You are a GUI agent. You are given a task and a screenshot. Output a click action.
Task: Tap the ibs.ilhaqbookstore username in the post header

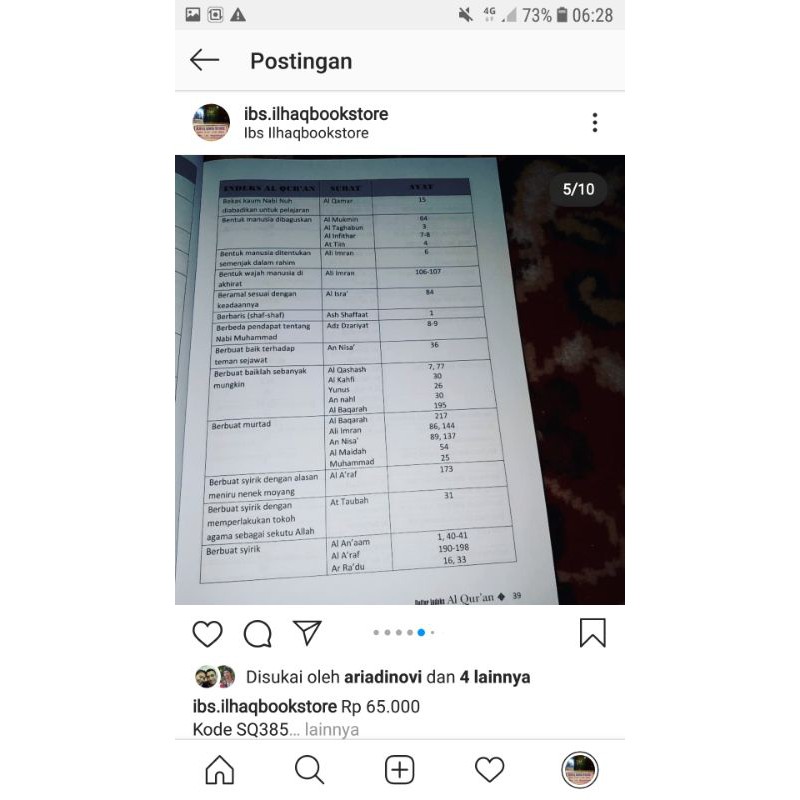316,114
